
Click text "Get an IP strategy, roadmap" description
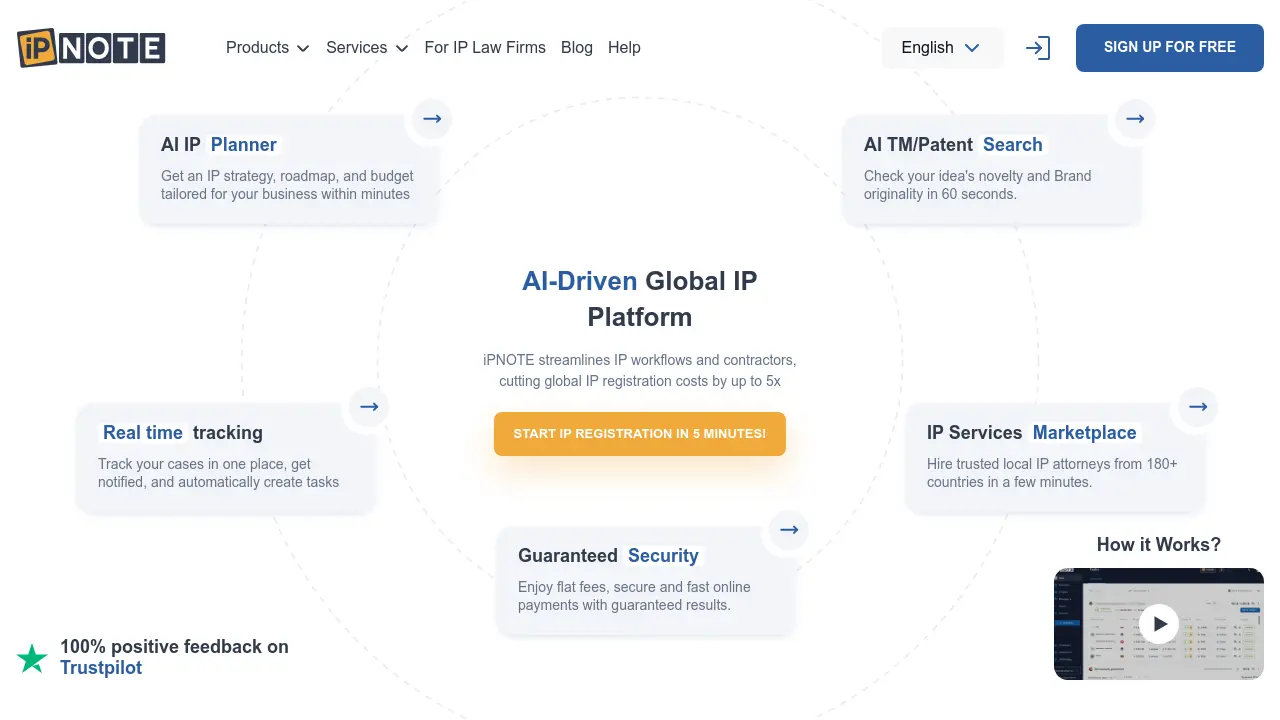pyautogui.click(x=287, y=185)
